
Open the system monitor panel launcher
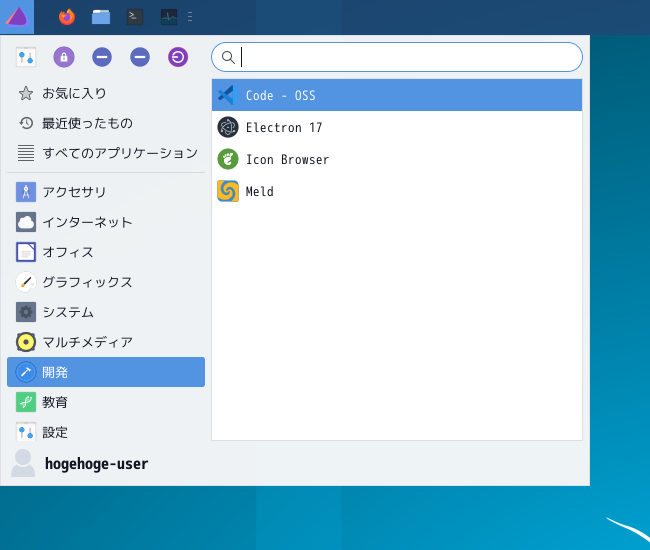point(169,17)
